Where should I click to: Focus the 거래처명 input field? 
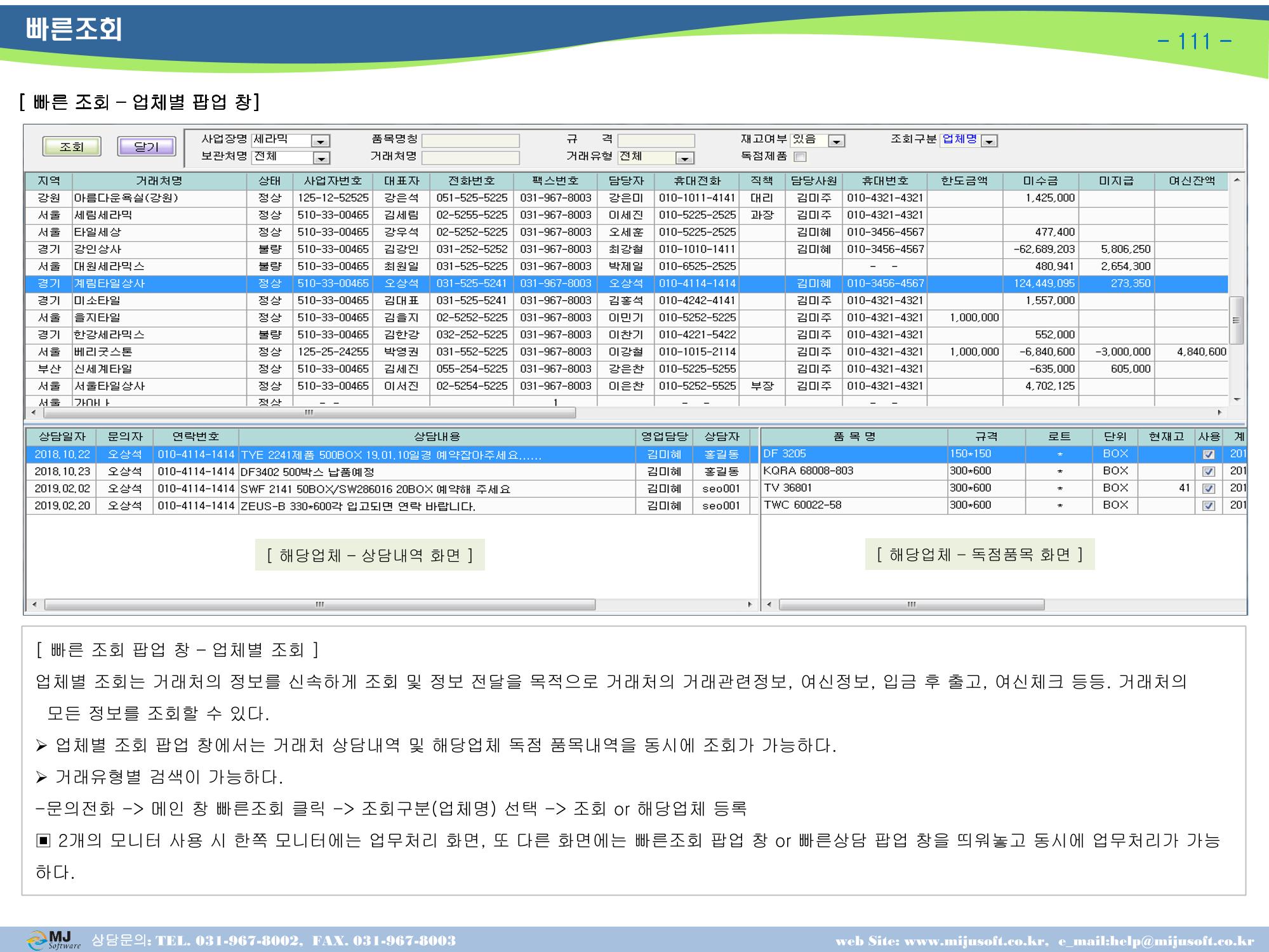(470, 157)
